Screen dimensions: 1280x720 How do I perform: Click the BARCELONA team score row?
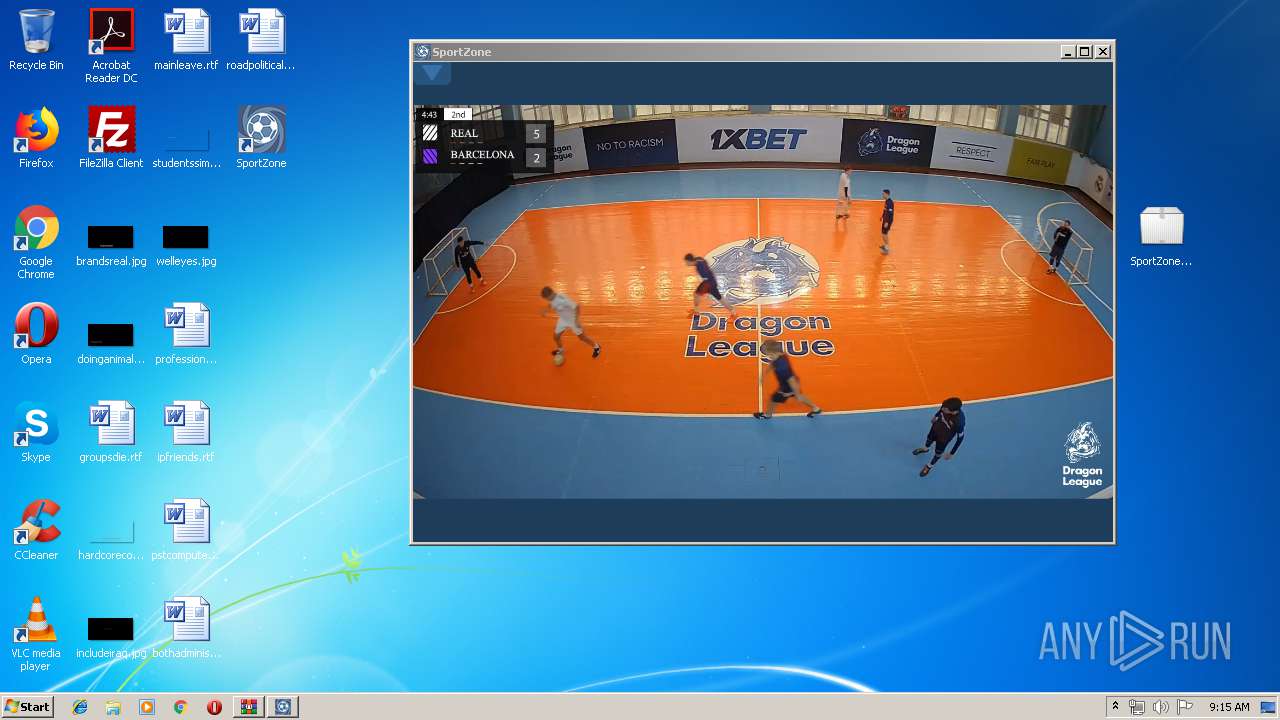[x=484, y=156]
